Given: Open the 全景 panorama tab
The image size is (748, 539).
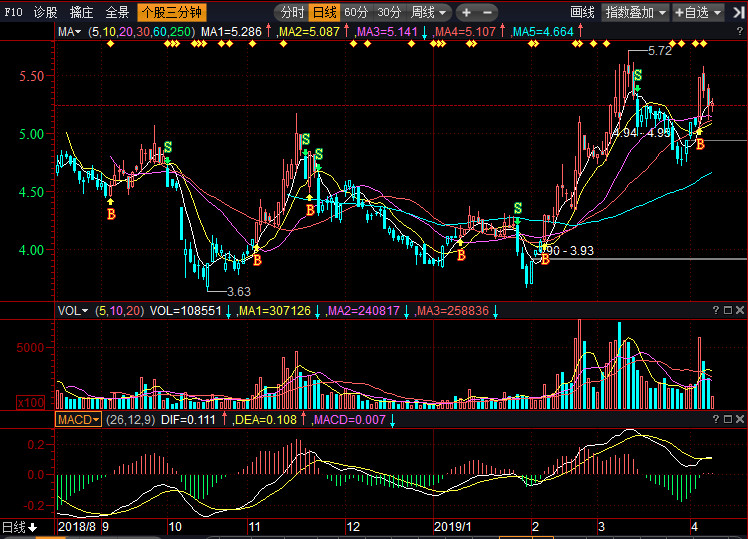Looking at the screenshot, I should 117,13.
